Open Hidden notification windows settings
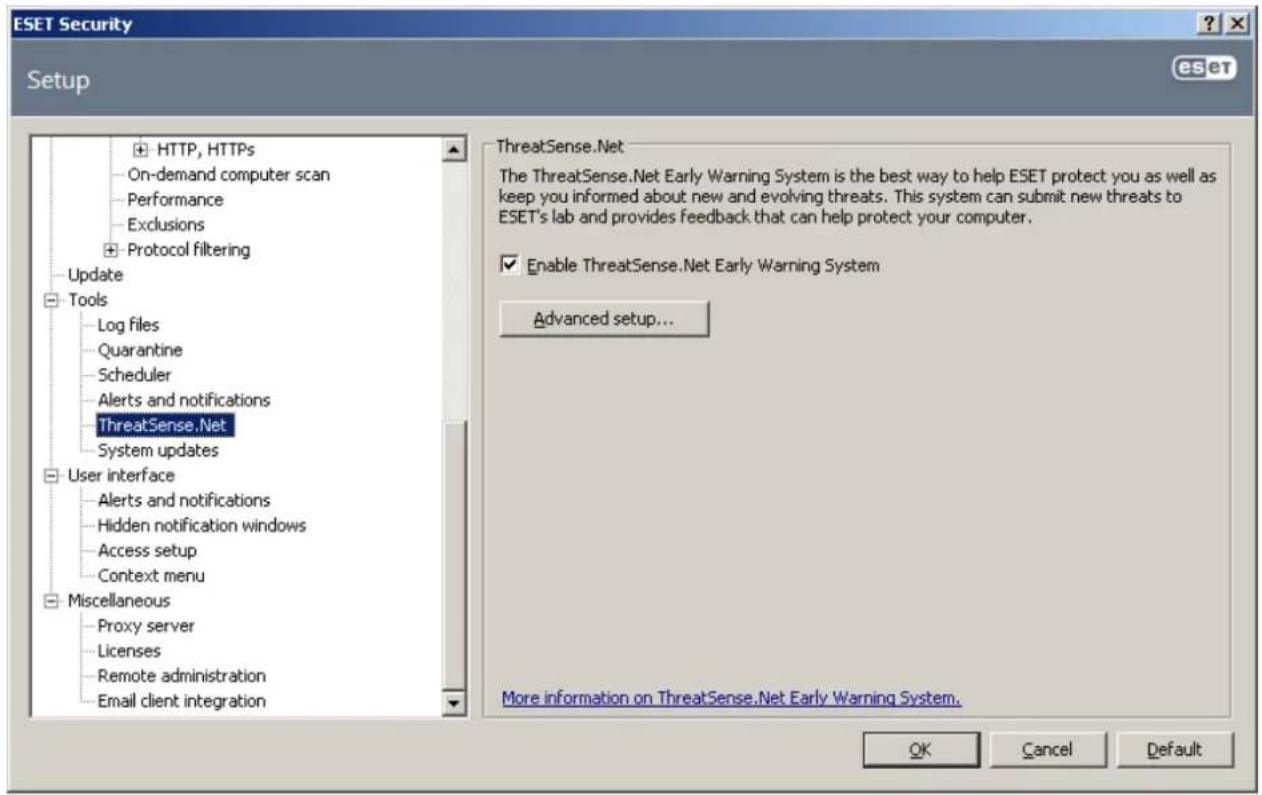The height and width of the screenshot is (795, 1262). 202,525
